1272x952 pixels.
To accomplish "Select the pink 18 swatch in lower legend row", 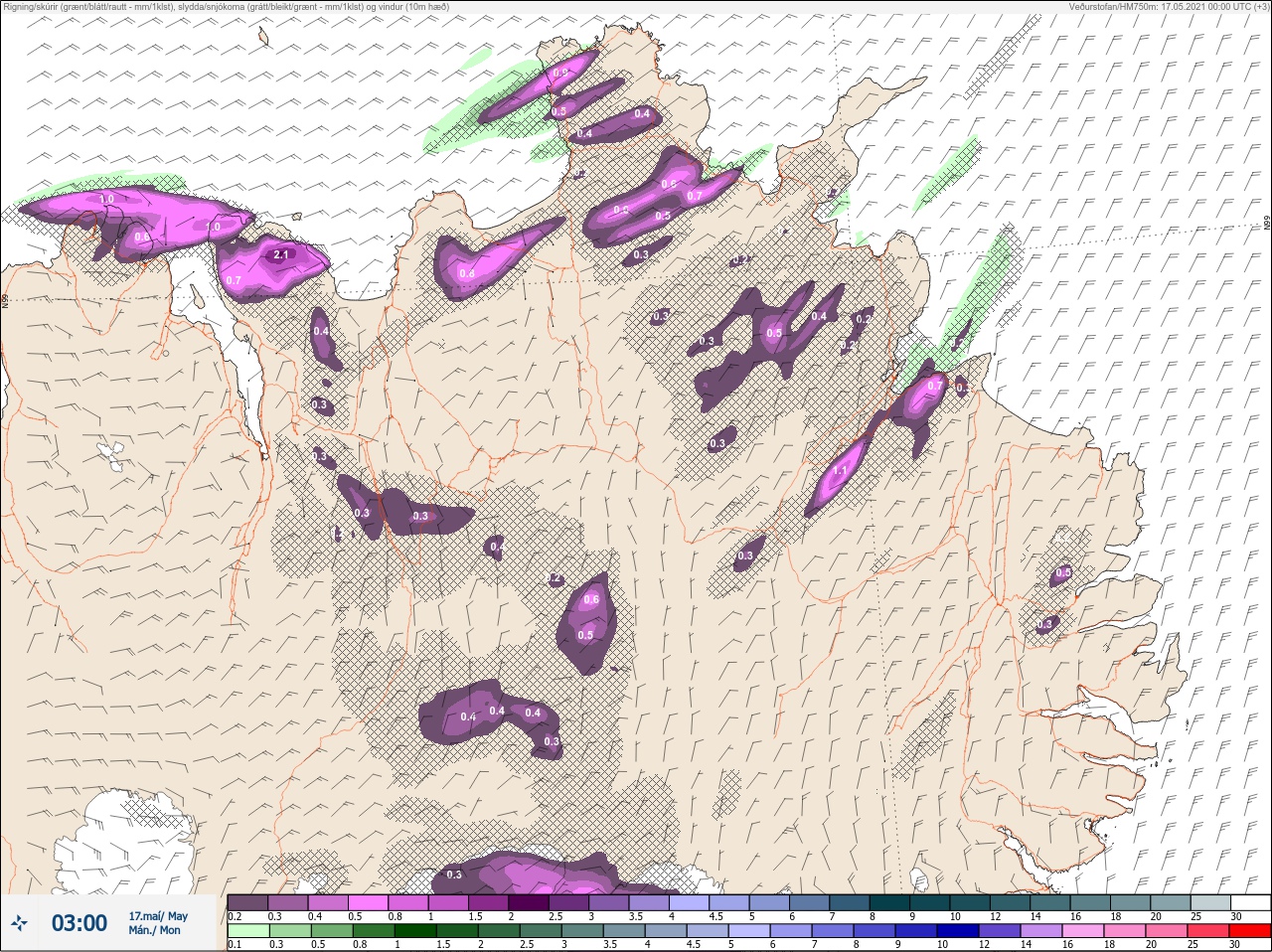I will point(1125,933).
